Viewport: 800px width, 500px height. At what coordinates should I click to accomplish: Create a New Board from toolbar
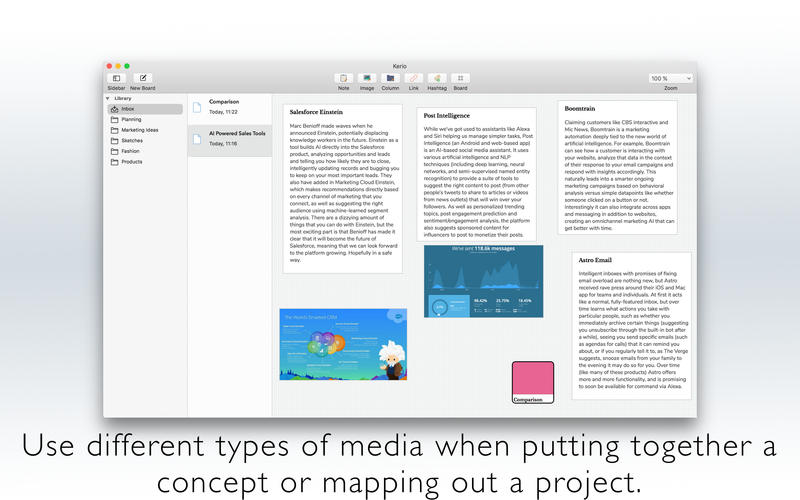pyautogui.click(x=143, y=78)
